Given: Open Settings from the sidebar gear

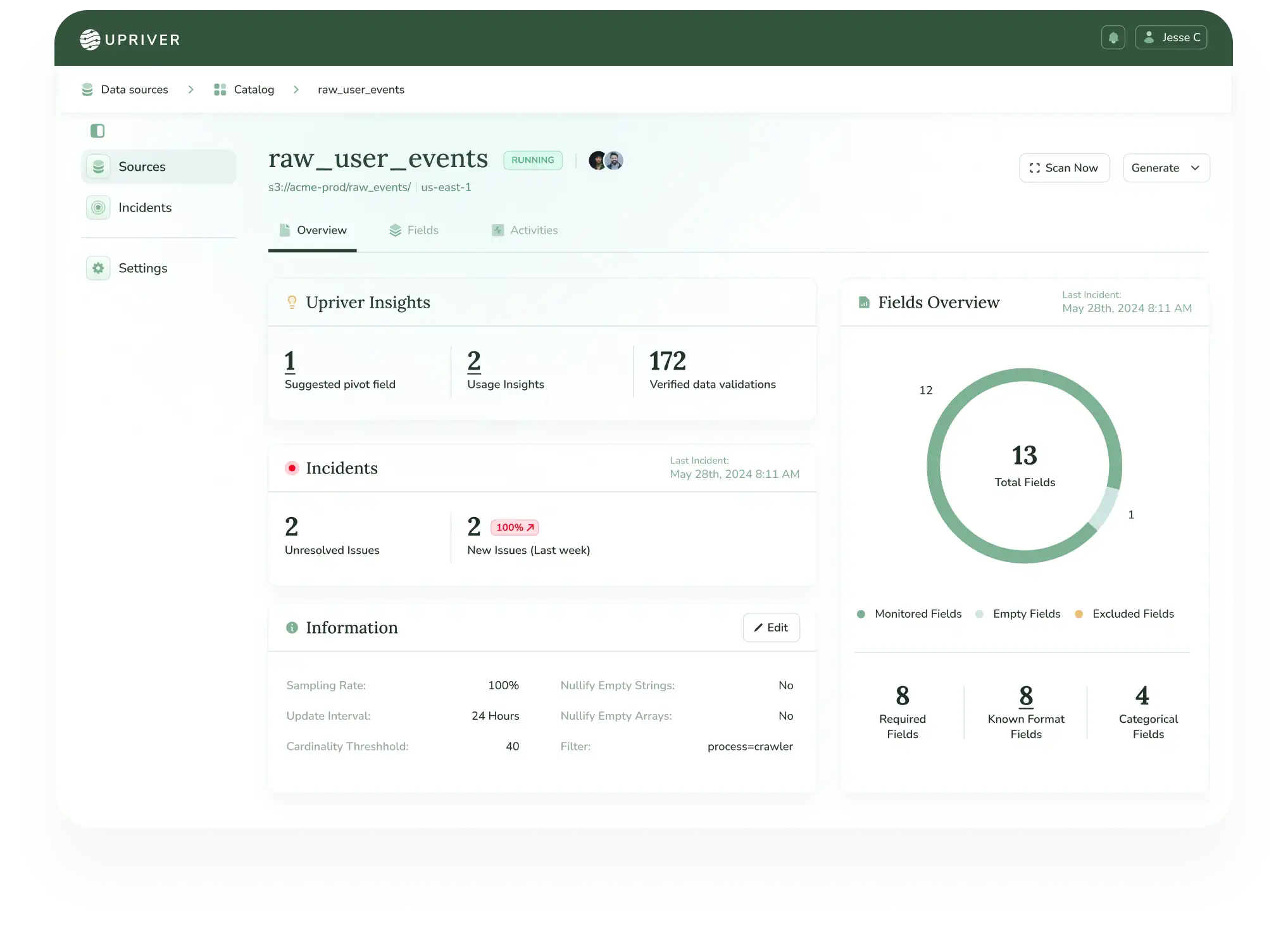Looking at the screenshot, I should [x=99, y=268].
